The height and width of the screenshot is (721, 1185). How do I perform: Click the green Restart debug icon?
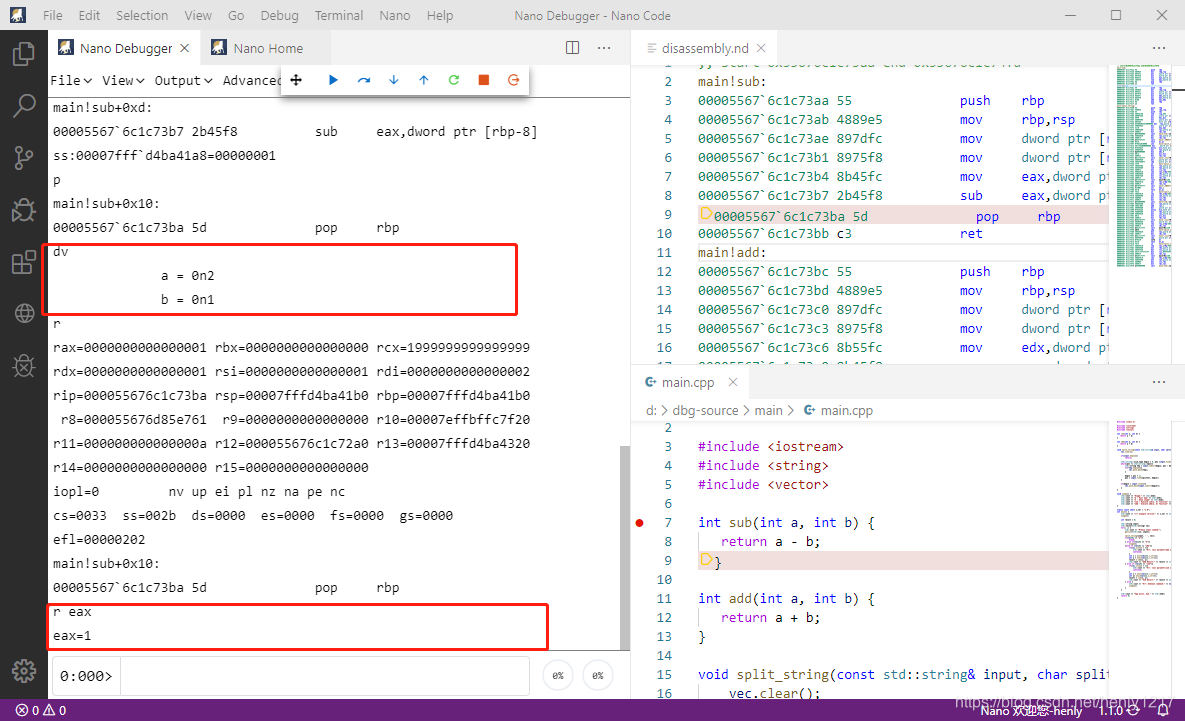454,80
